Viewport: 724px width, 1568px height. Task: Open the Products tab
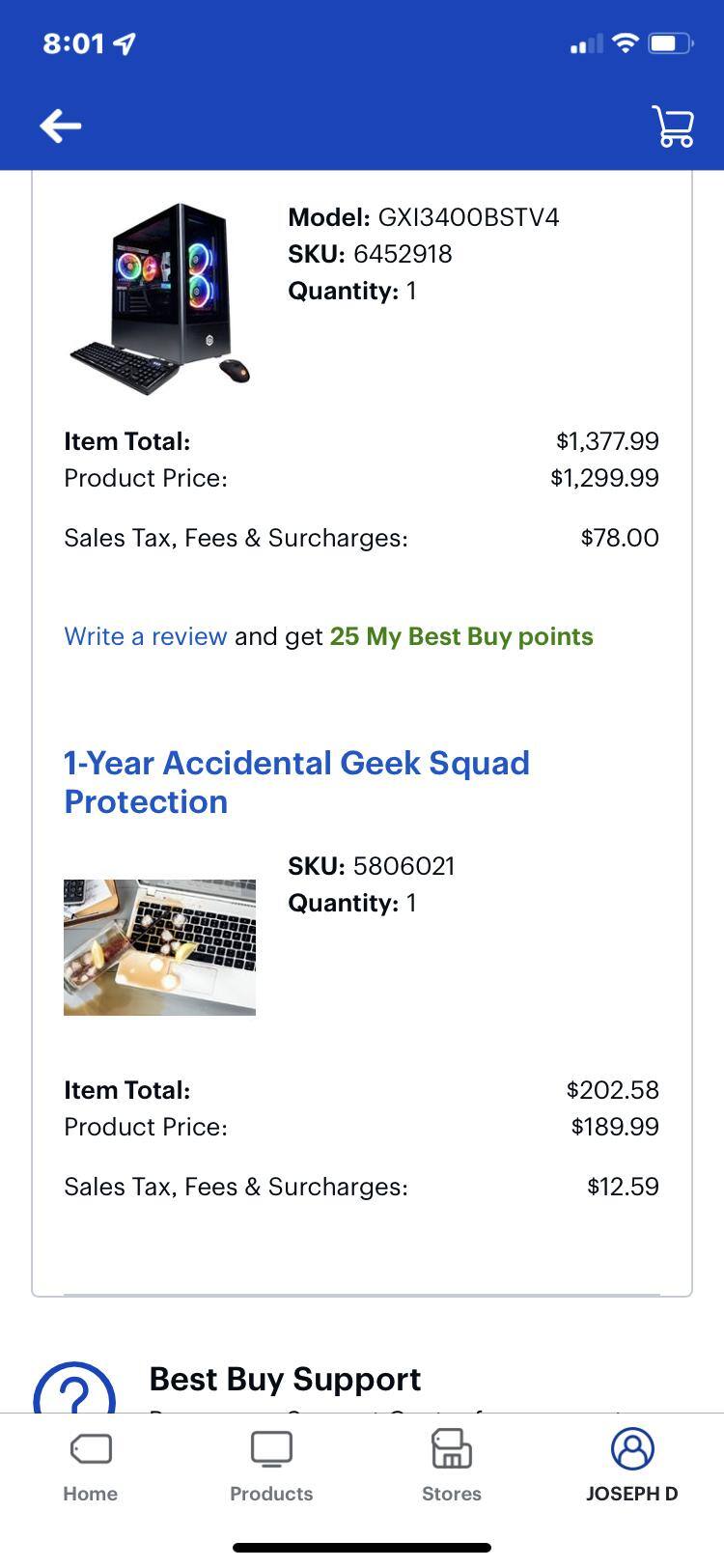coord(271,1466)
